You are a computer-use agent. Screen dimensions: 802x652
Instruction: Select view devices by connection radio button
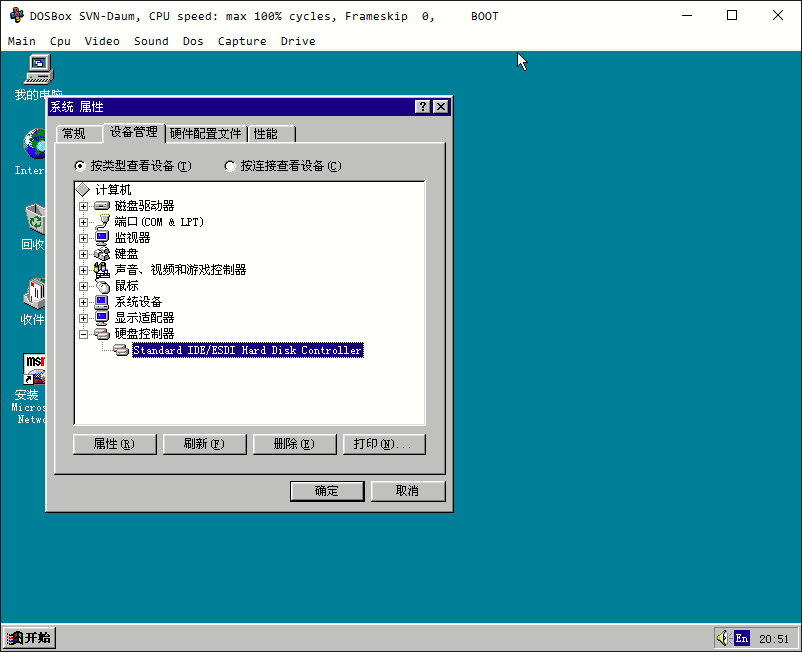coord(230,166)
